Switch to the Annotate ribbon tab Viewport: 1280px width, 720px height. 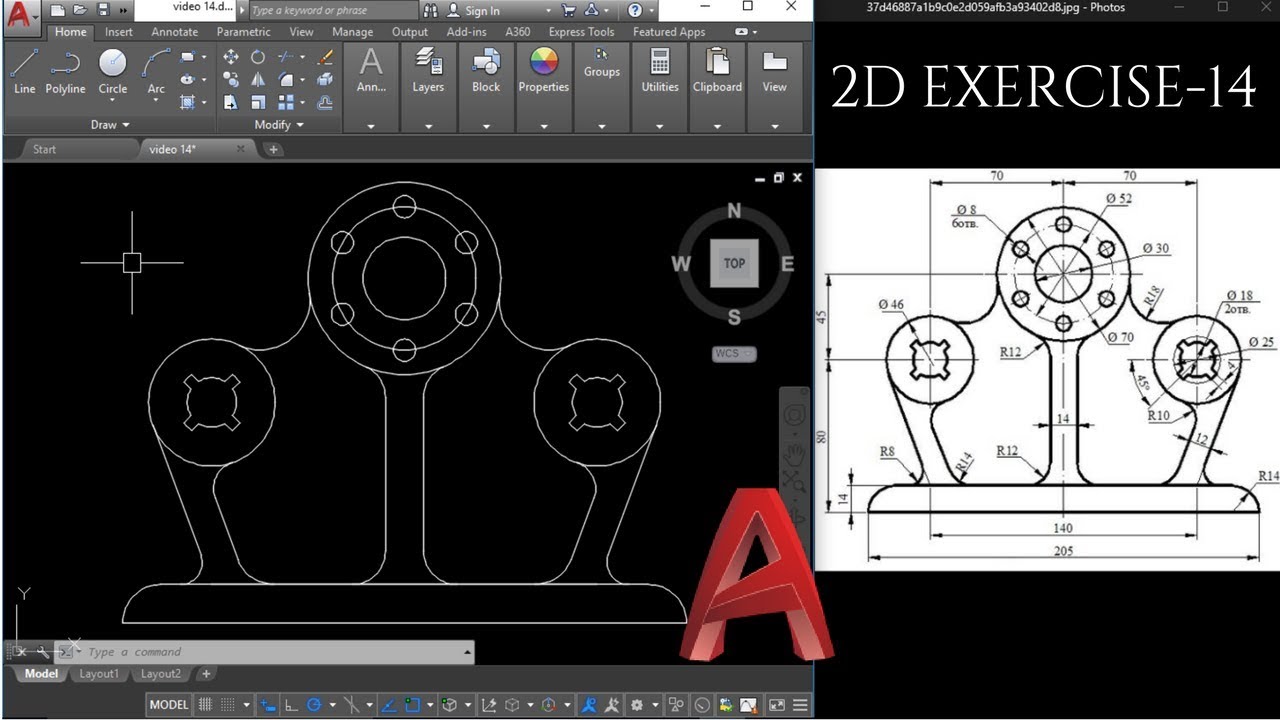click(x=175, y=32)
